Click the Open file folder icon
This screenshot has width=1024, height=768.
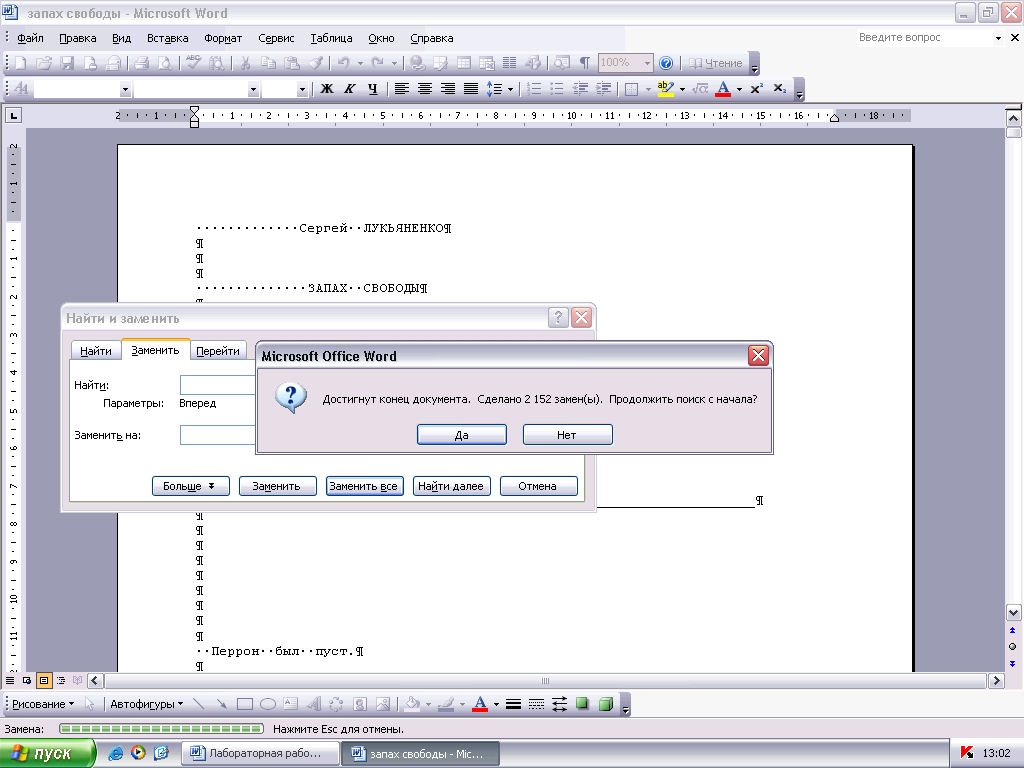(x=44, y=63)
